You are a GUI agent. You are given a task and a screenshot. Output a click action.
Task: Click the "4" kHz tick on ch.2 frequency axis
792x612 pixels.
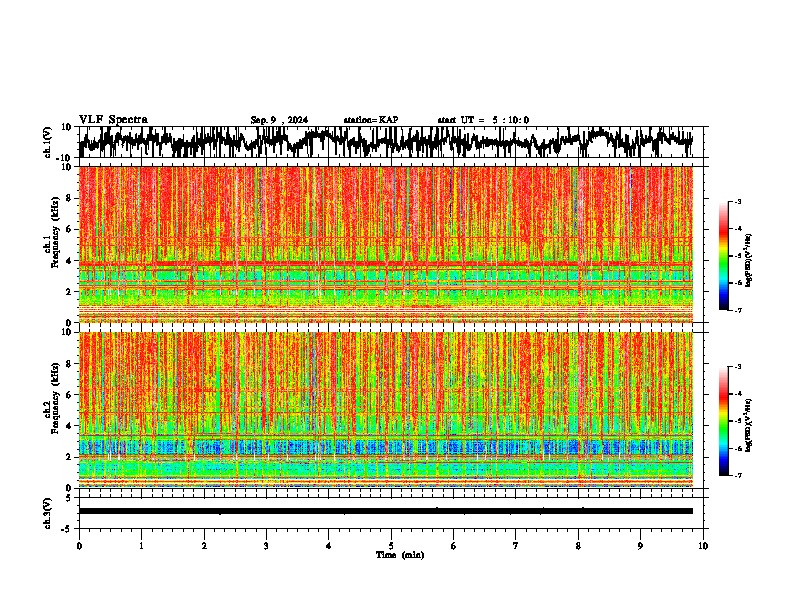(71, 426)
